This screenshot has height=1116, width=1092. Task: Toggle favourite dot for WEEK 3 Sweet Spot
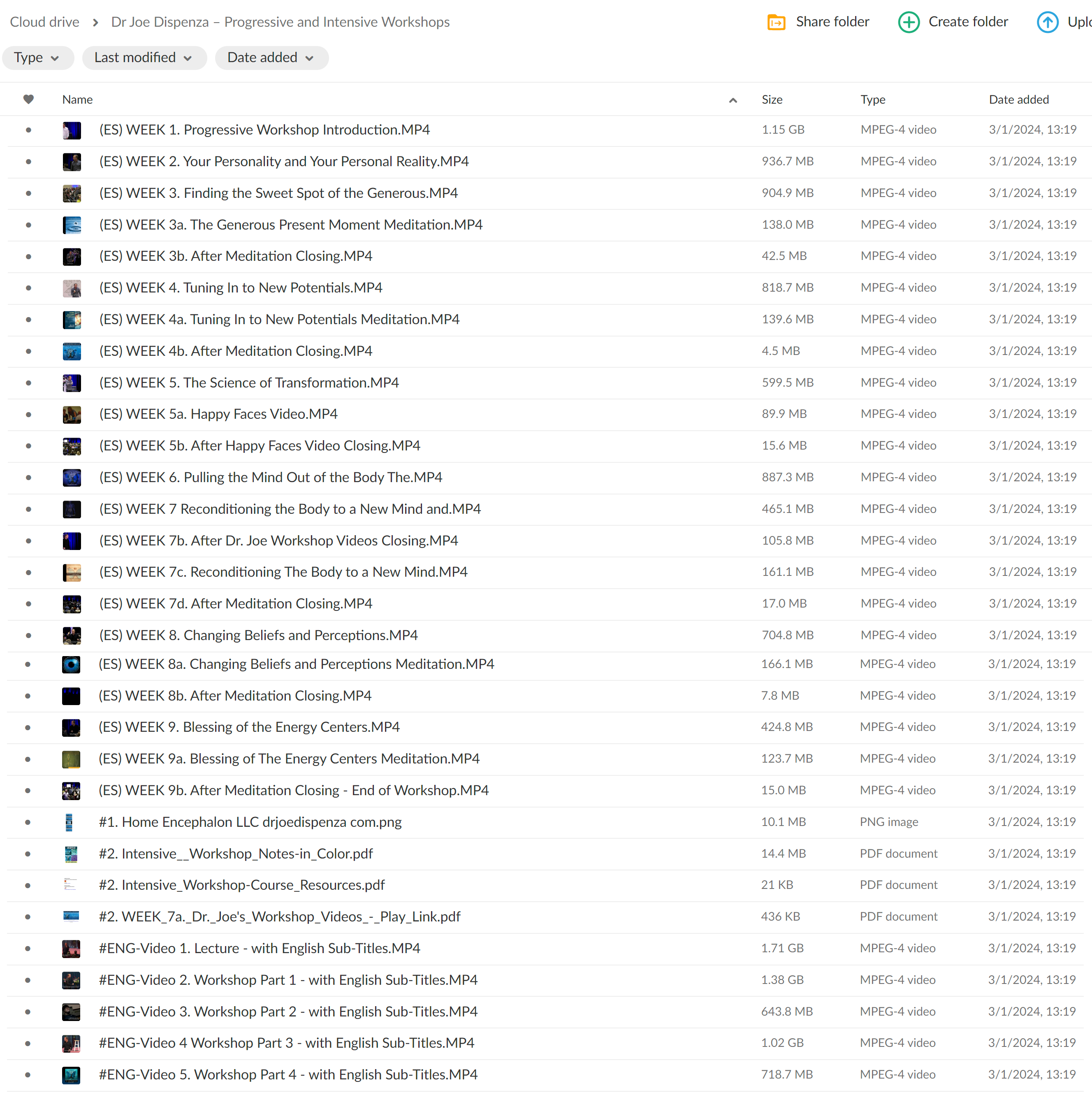[x=28, y=193]
